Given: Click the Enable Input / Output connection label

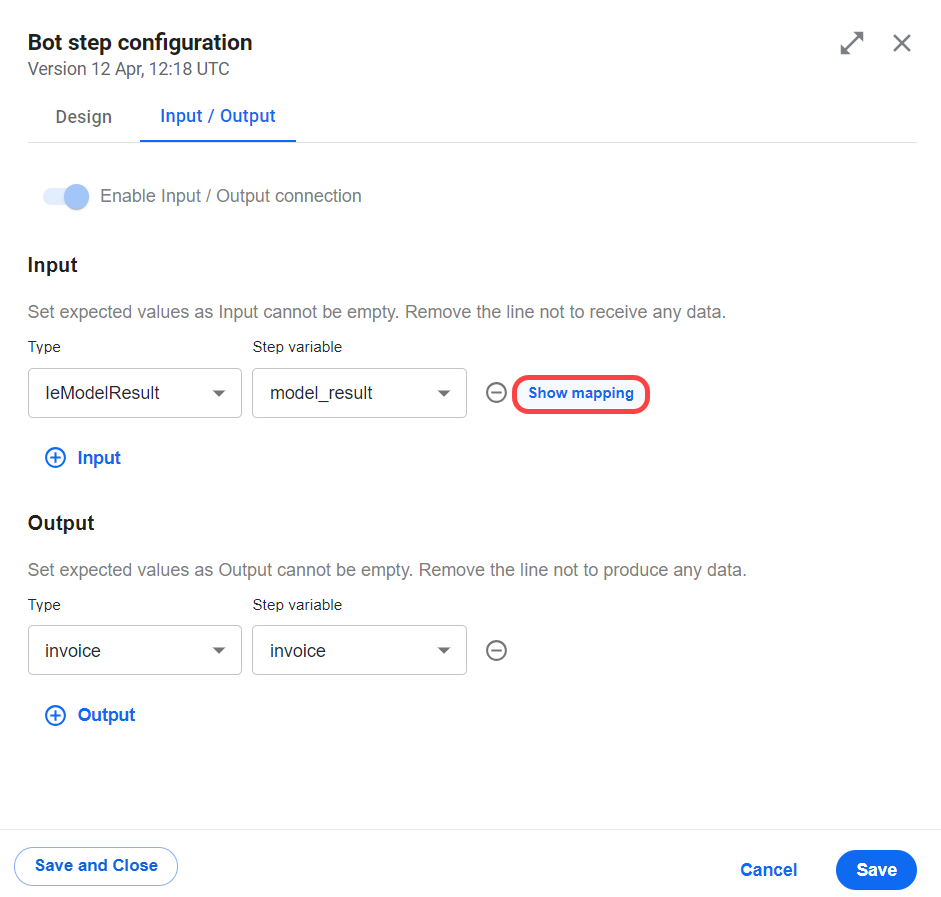Looking at the screenshot, I should [x=230, y=196].
